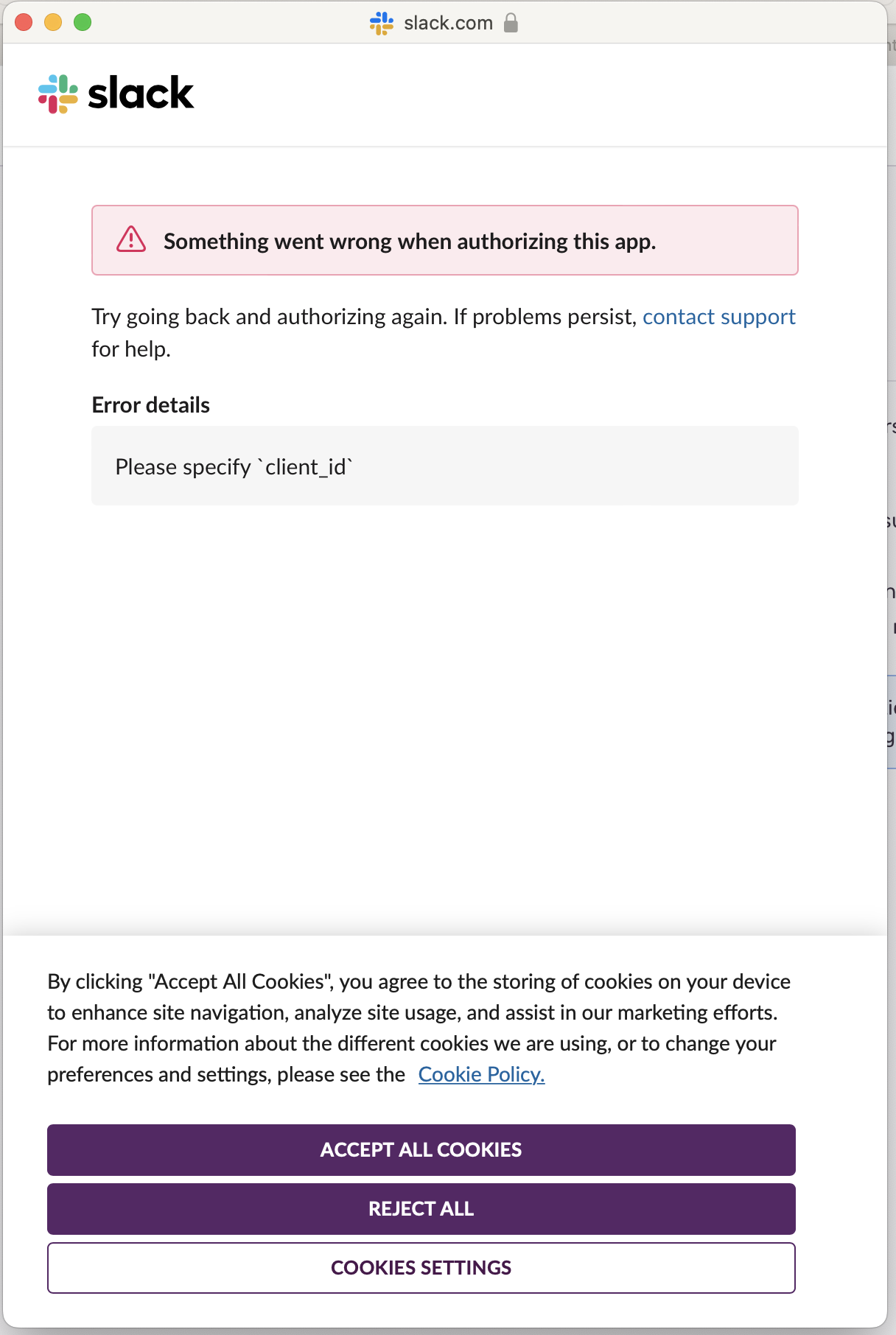This screenshot has height=1335, width=896.
Task: Open the Cookie Policy link
Action: 480,1074
